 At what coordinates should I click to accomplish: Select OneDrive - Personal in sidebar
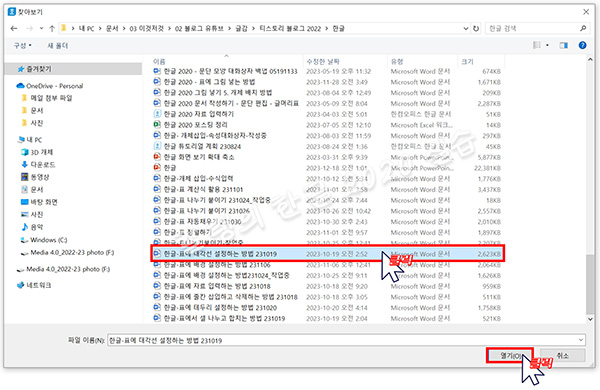(x=50, y=86)
